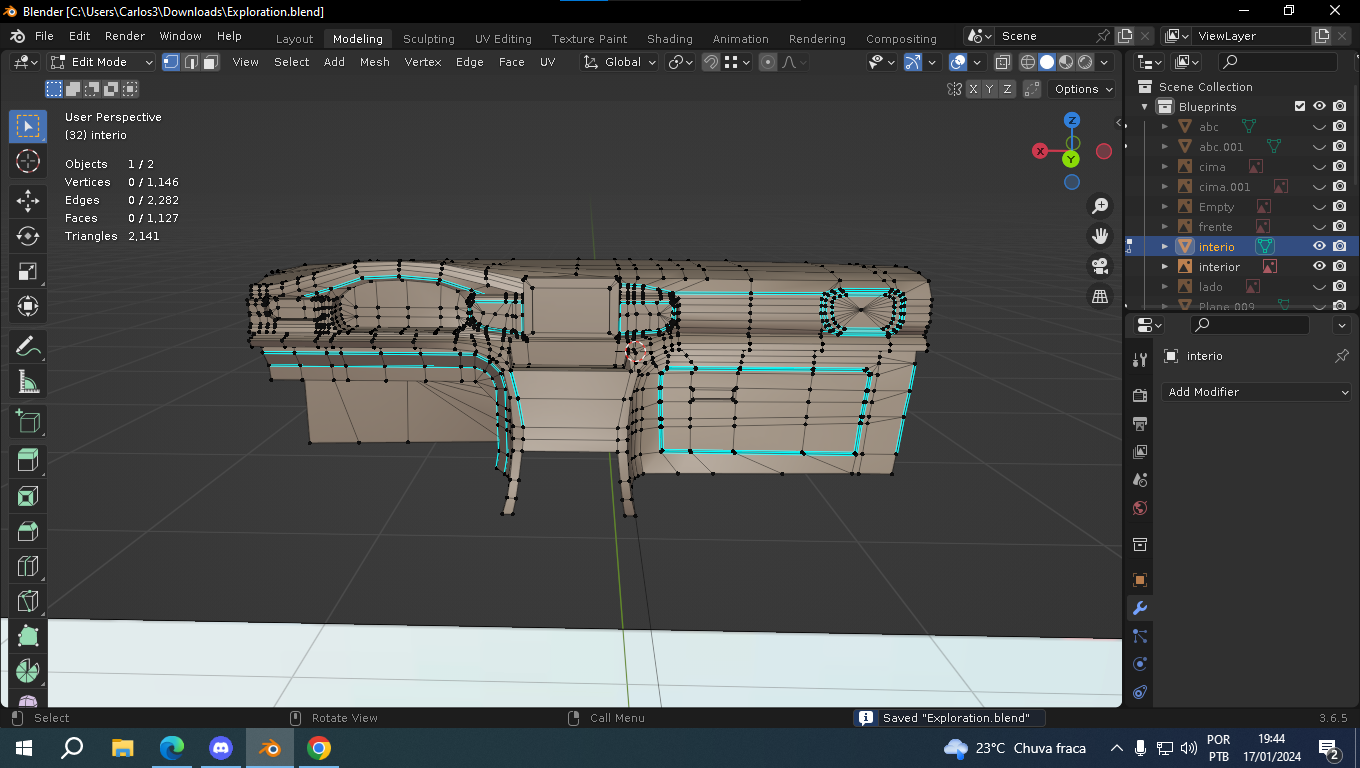Activate the Extrude Region tool

tap(28, 460)
